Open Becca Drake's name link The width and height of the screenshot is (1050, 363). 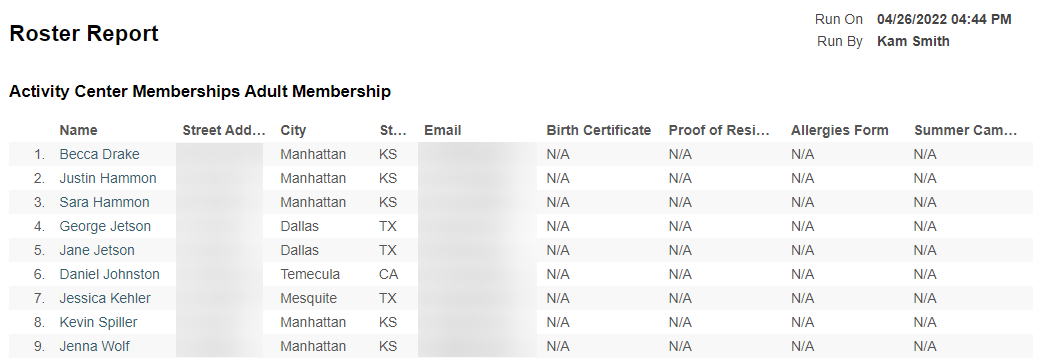point(99,154)
